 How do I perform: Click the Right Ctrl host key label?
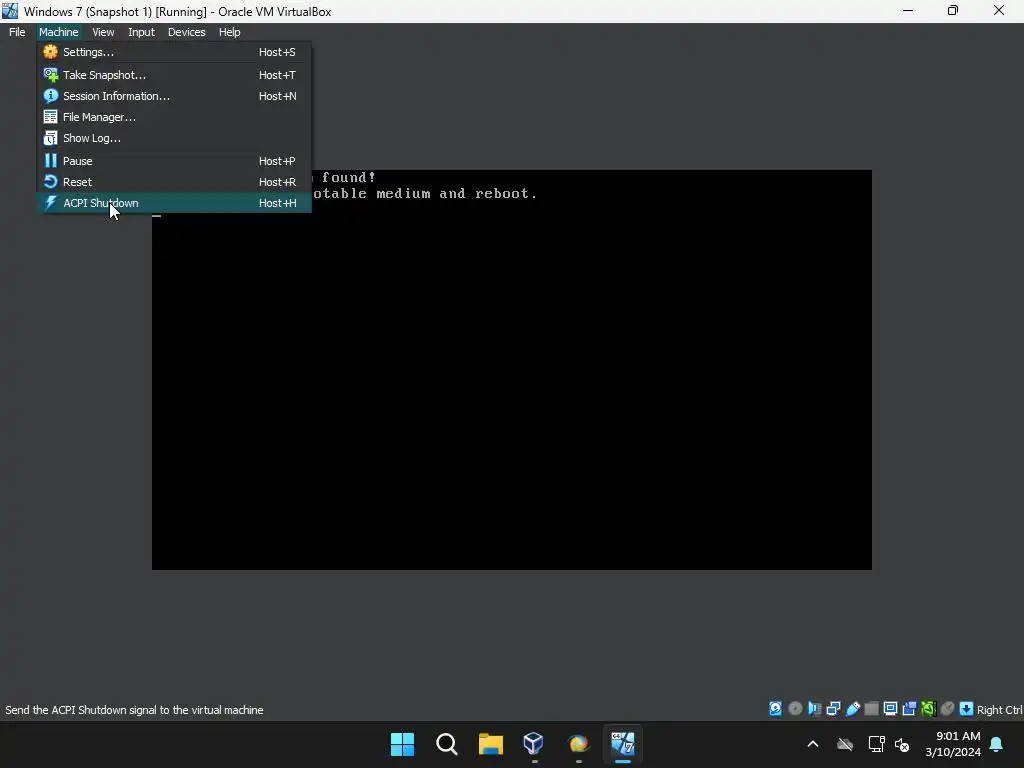pos(999,710)
